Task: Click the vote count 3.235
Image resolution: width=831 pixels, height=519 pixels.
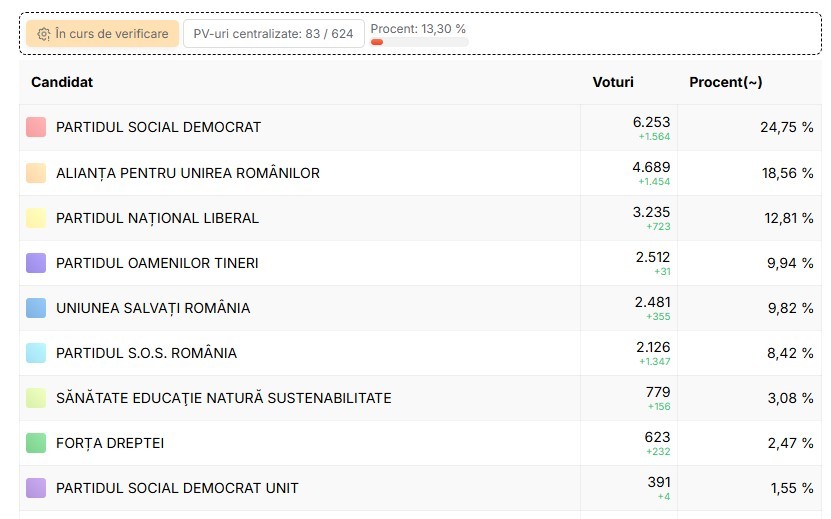Action: pos(651,213)
